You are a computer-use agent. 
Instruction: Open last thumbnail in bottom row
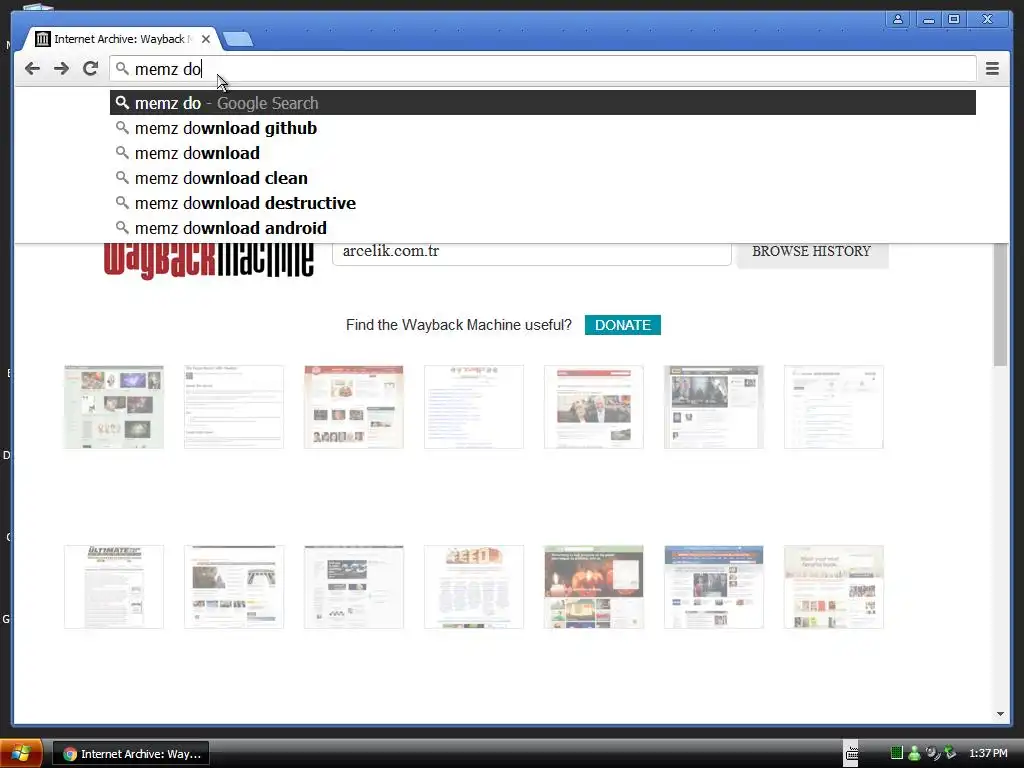[x=834, y=587]
